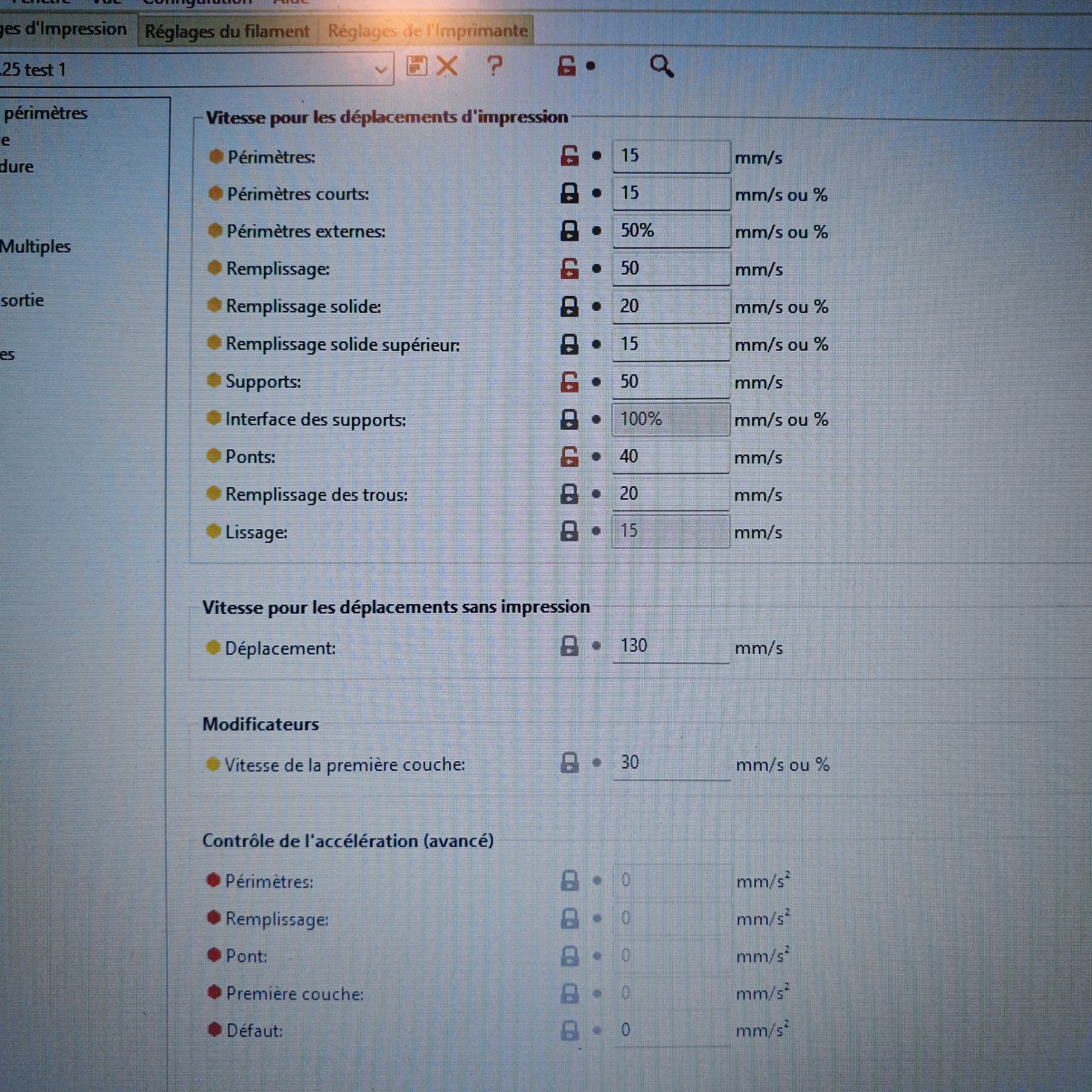Open the print preset dropdown arrow

[380, 70]
